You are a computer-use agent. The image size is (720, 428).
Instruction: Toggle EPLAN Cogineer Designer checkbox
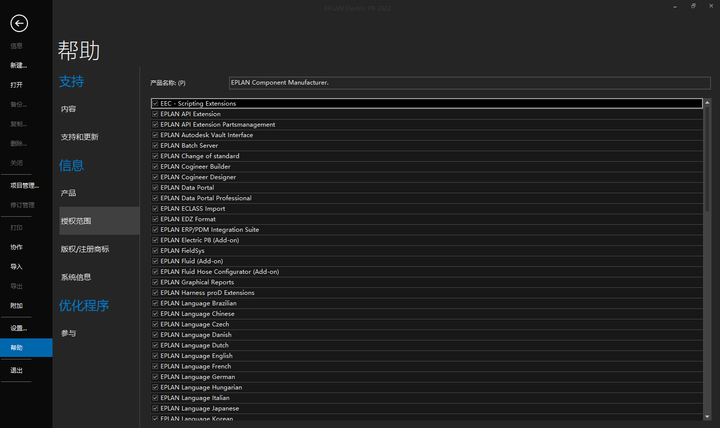(155, 177)
